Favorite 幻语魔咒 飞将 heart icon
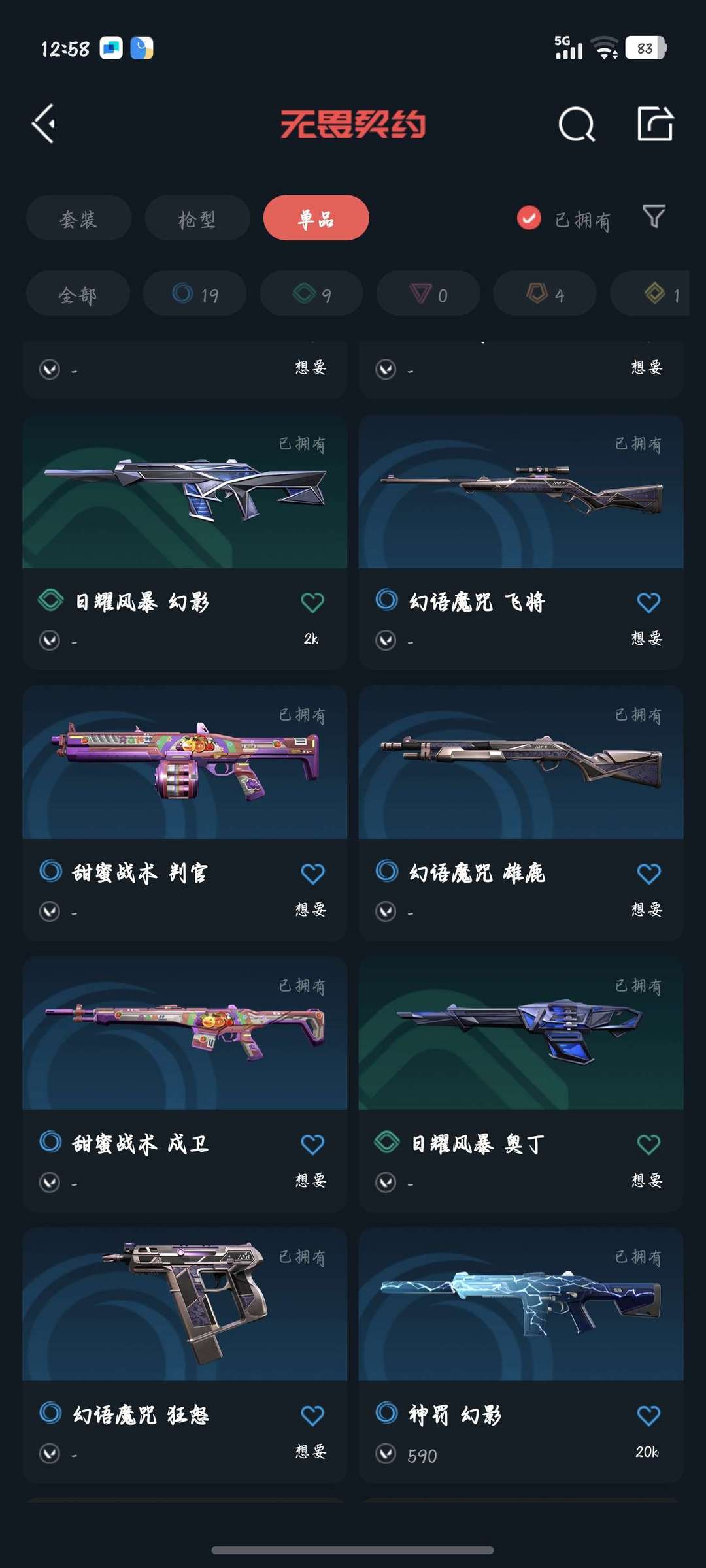The width and height of the screenshot is (706, 1568). [648, 602]
